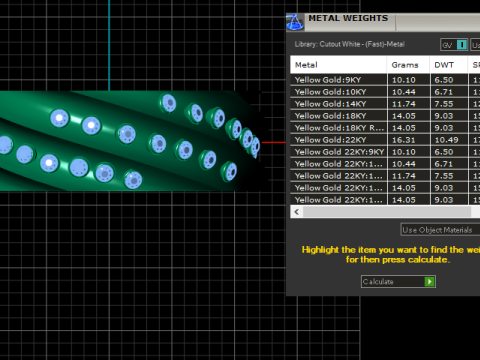The width and height of the screenshot is (480, 360).
Task: Click DWT value 6.71 in Yellow Gold:10KY row
Action: pos(444,92)
